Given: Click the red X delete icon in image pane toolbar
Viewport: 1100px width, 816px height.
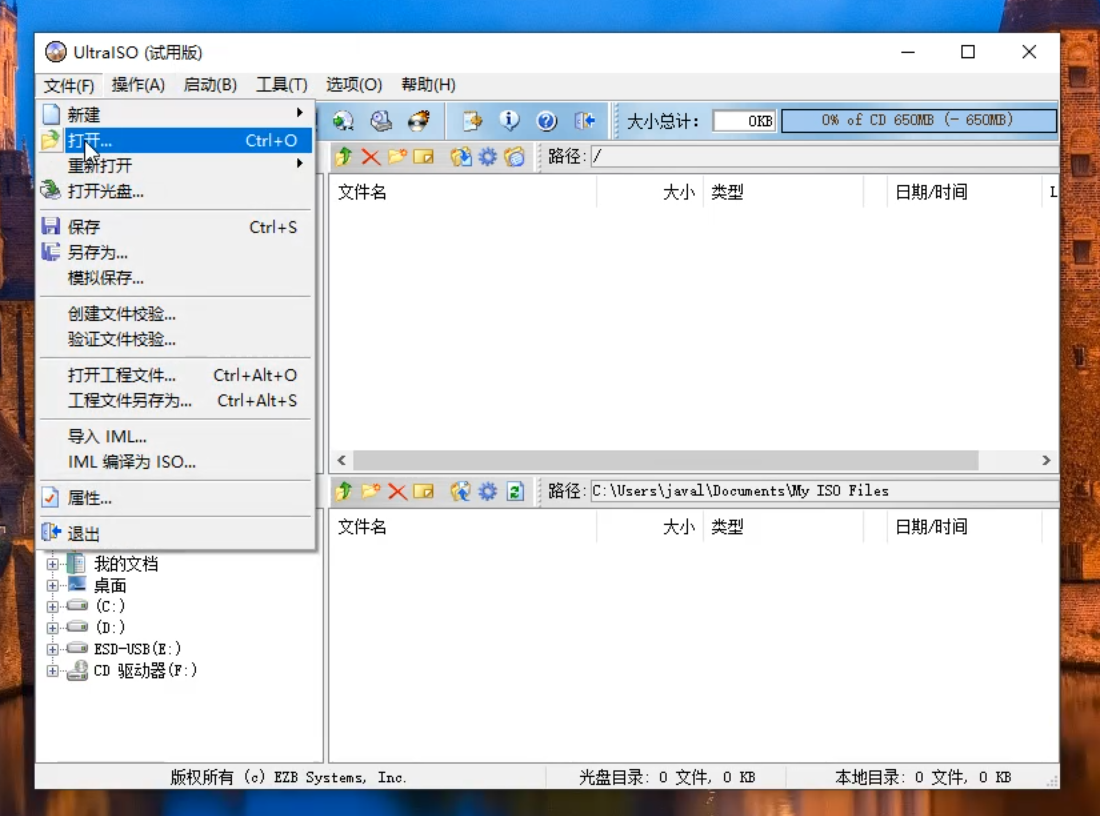Looking at the screenshot, I should pos(370,156).
